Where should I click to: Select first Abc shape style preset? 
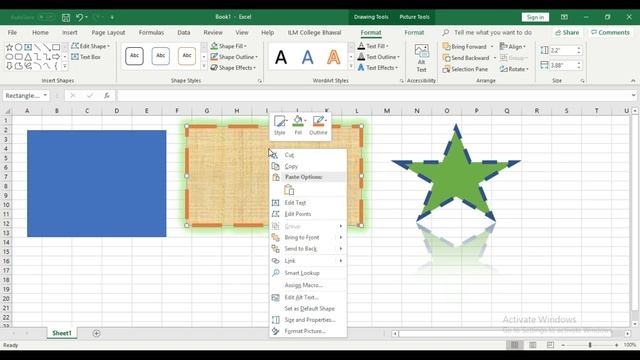point(134,56)
